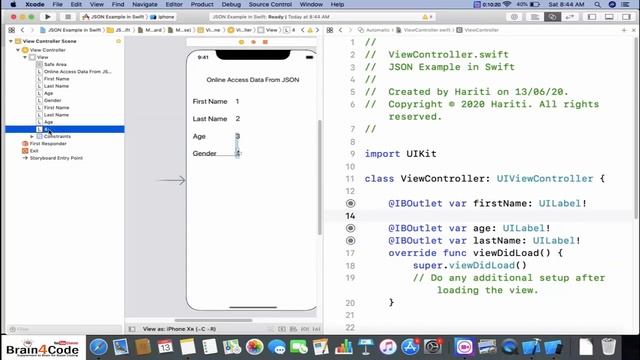This screenshot has height=360, width=640.
Task: Open the Navigate menu
Action: click(145, 4)
